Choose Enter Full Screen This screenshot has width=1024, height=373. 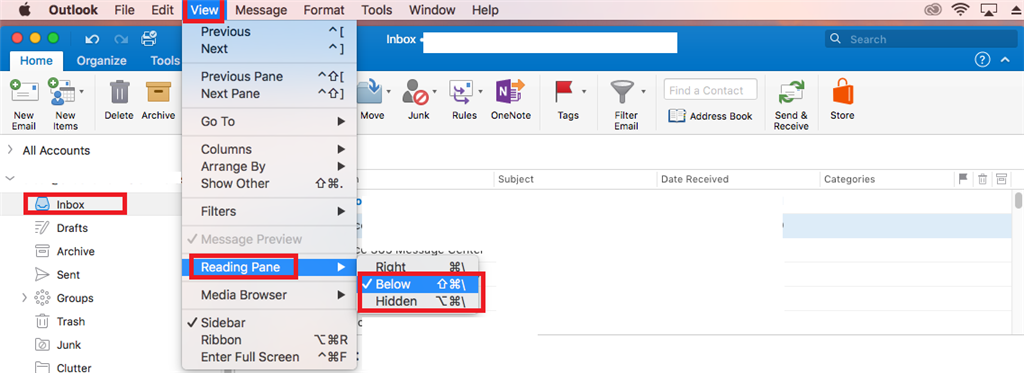point(269,357)
